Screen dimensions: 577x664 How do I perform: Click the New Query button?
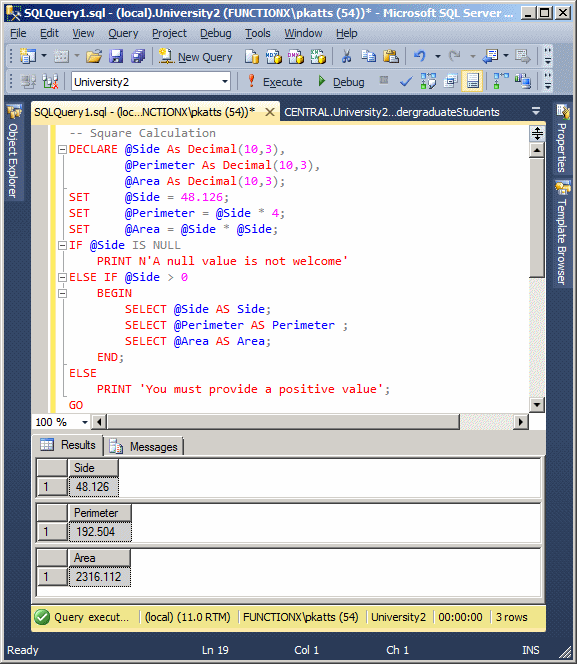point(196,57)
